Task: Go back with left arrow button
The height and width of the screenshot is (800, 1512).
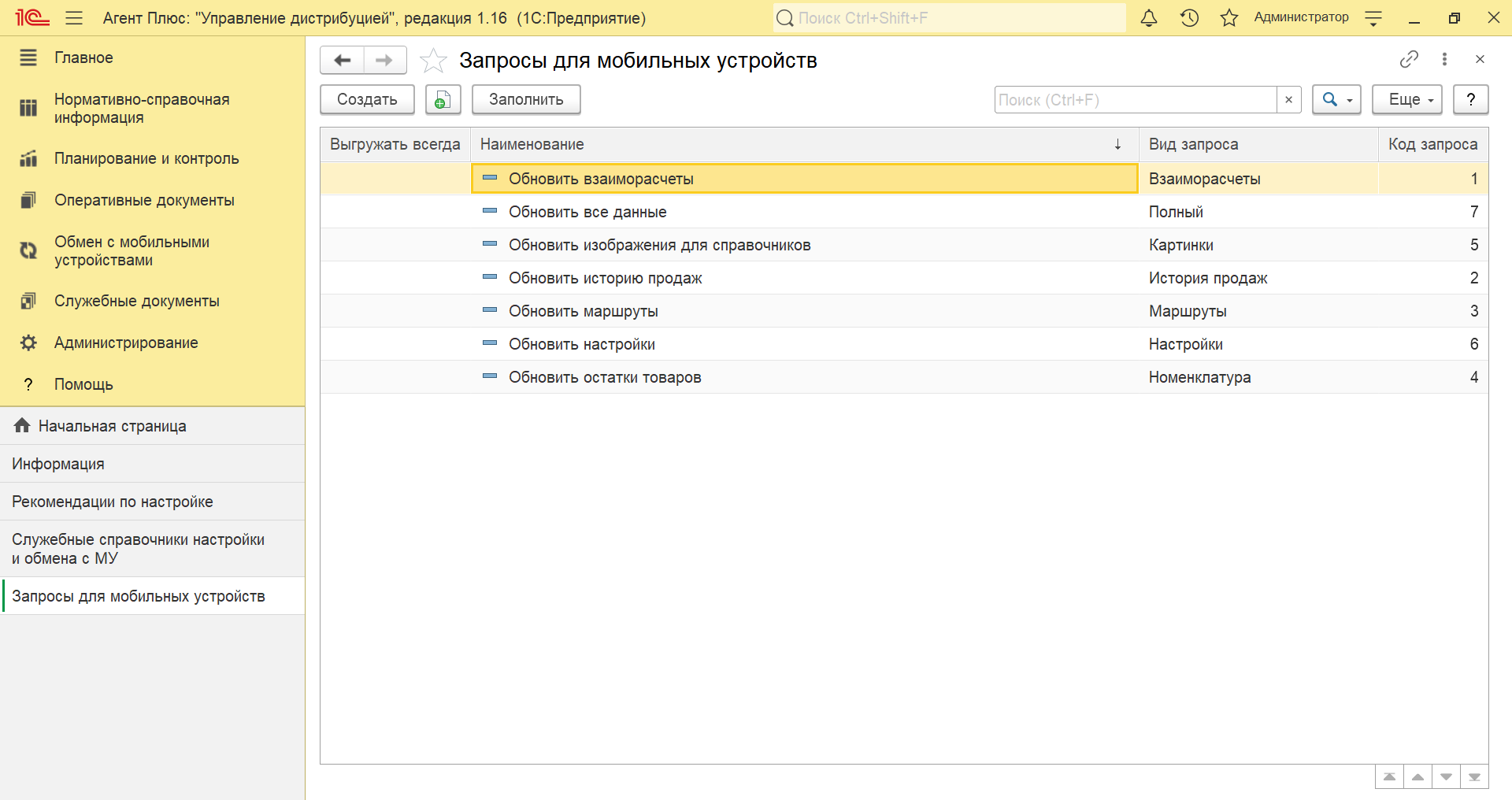Action: pos(343,61)
